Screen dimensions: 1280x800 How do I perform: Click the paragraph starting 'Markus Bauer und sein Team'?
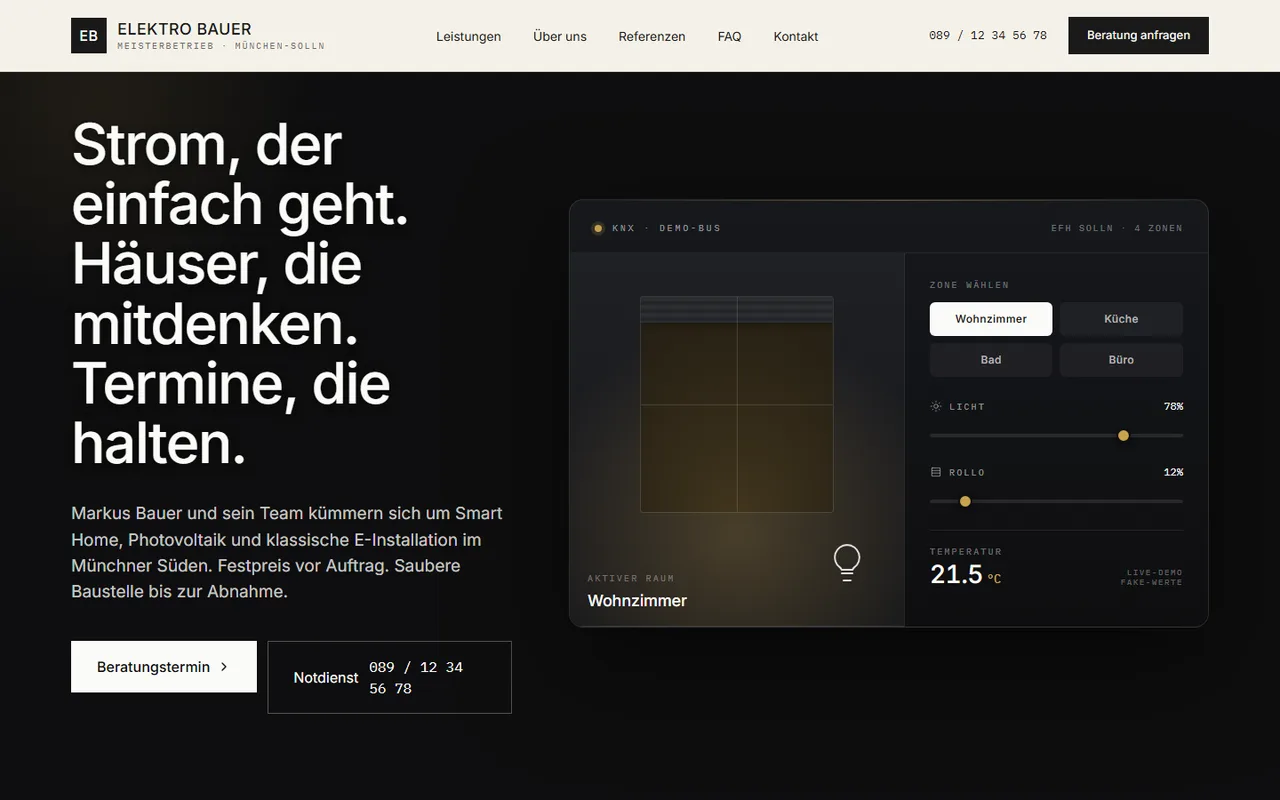pos(287,552)
